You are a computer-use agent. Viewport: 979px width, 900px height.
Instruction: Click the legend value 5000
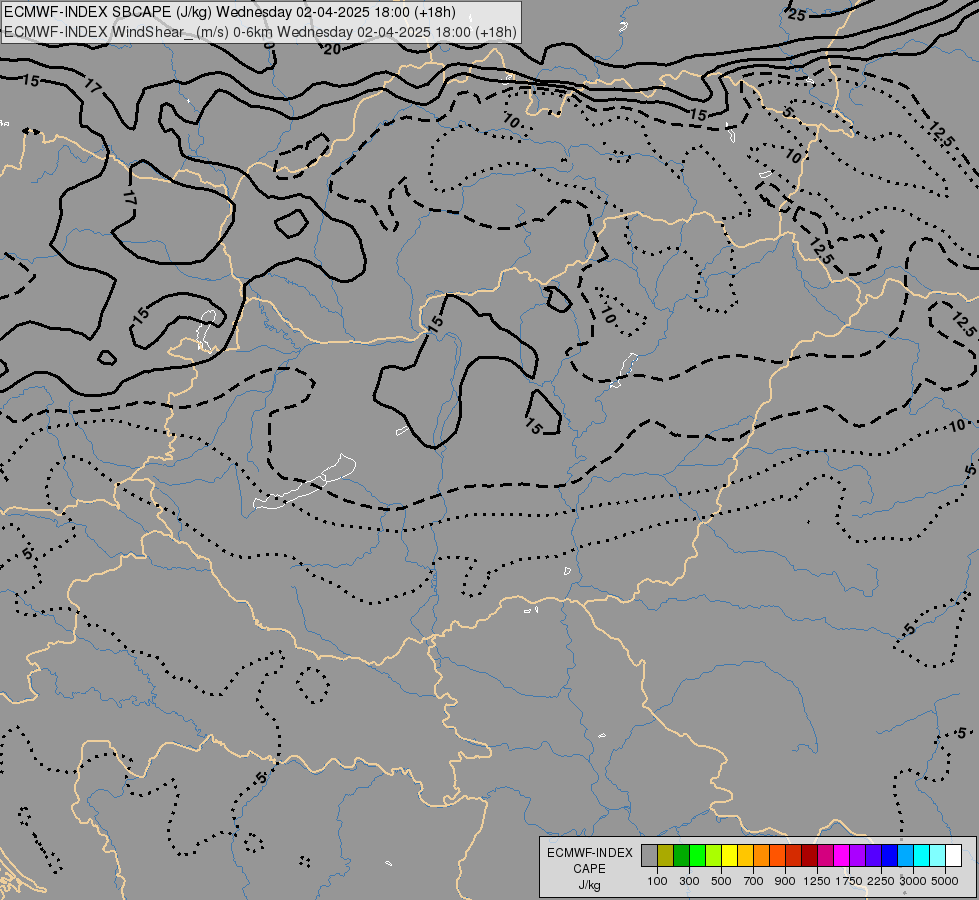(945, 881)
